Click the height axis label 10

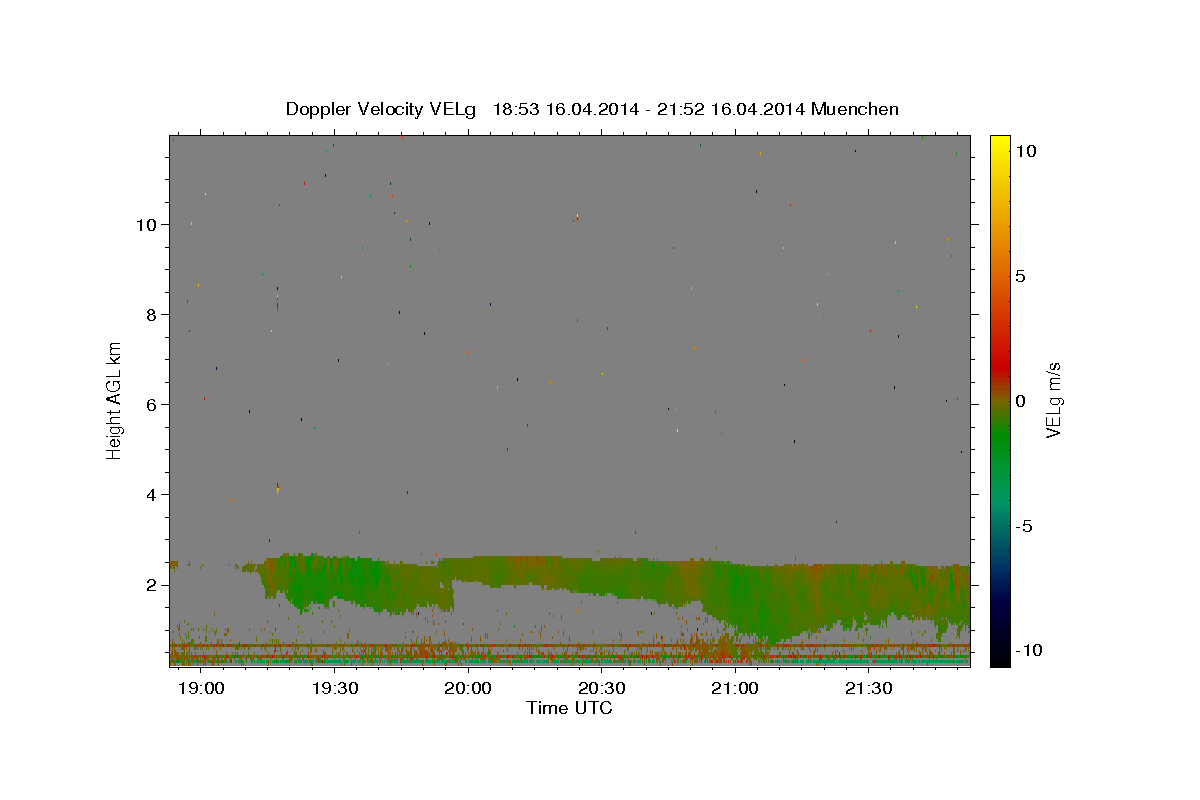pyautogui.click(x=147, y=225)
